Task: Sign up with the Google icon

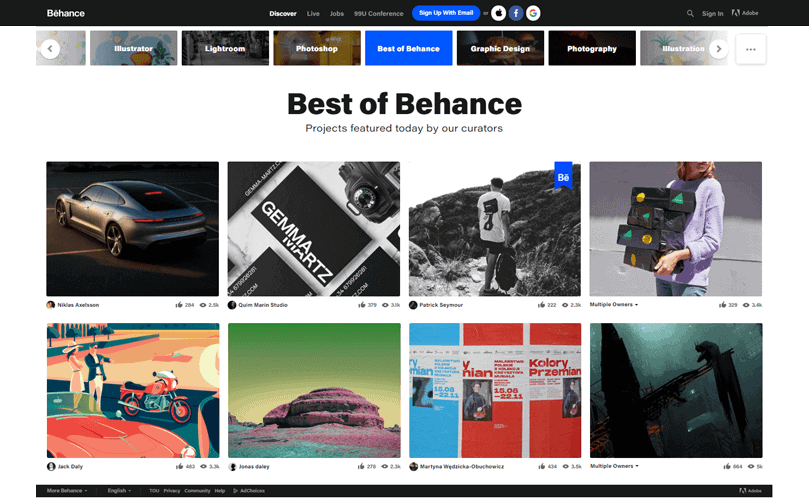Action: [x=533, y=13]
